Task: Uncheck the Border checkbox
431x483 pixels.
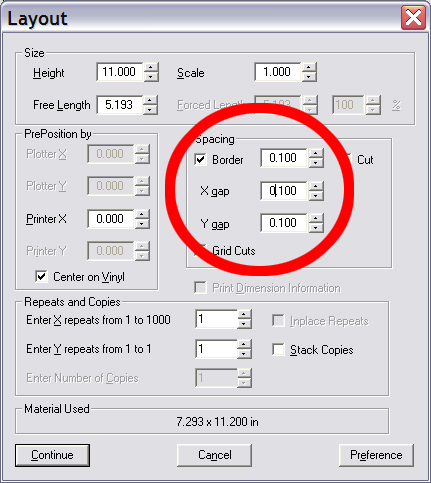Action: (x=200, y=159)
